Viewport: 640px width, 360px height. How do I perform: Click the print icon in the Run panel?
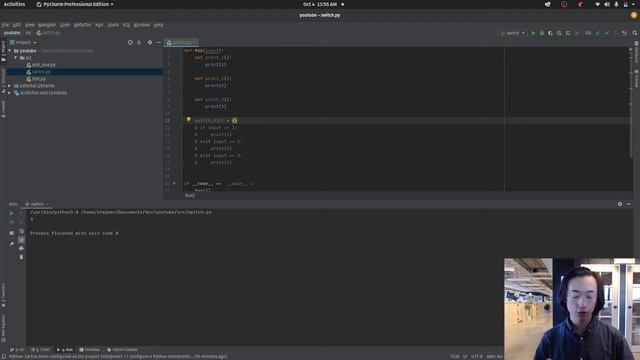click(x=21, y=248)
